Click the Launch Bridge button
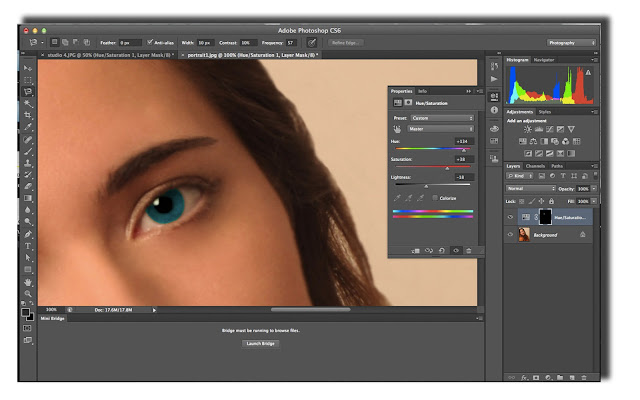This screenshot has height=400, width=640. click(x=260, y=344)
